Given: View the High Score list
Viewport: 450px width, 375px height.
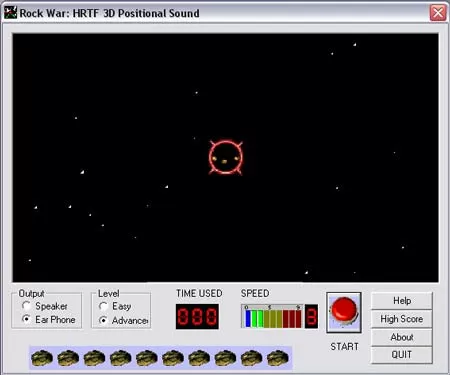Looking at the screenshot, I should 402,319.
